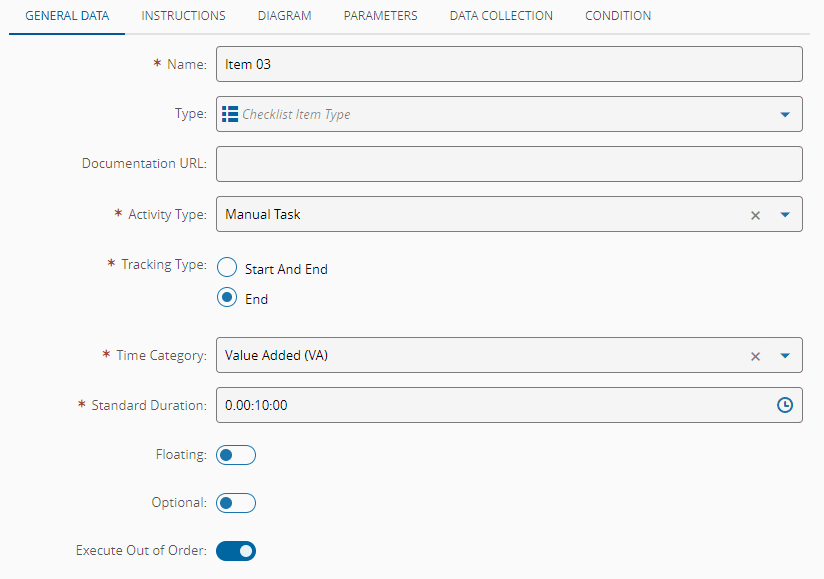Select the End tracking type radio
Image resolution: width=824 pixels, height=579 pixels.
point(227,298)
